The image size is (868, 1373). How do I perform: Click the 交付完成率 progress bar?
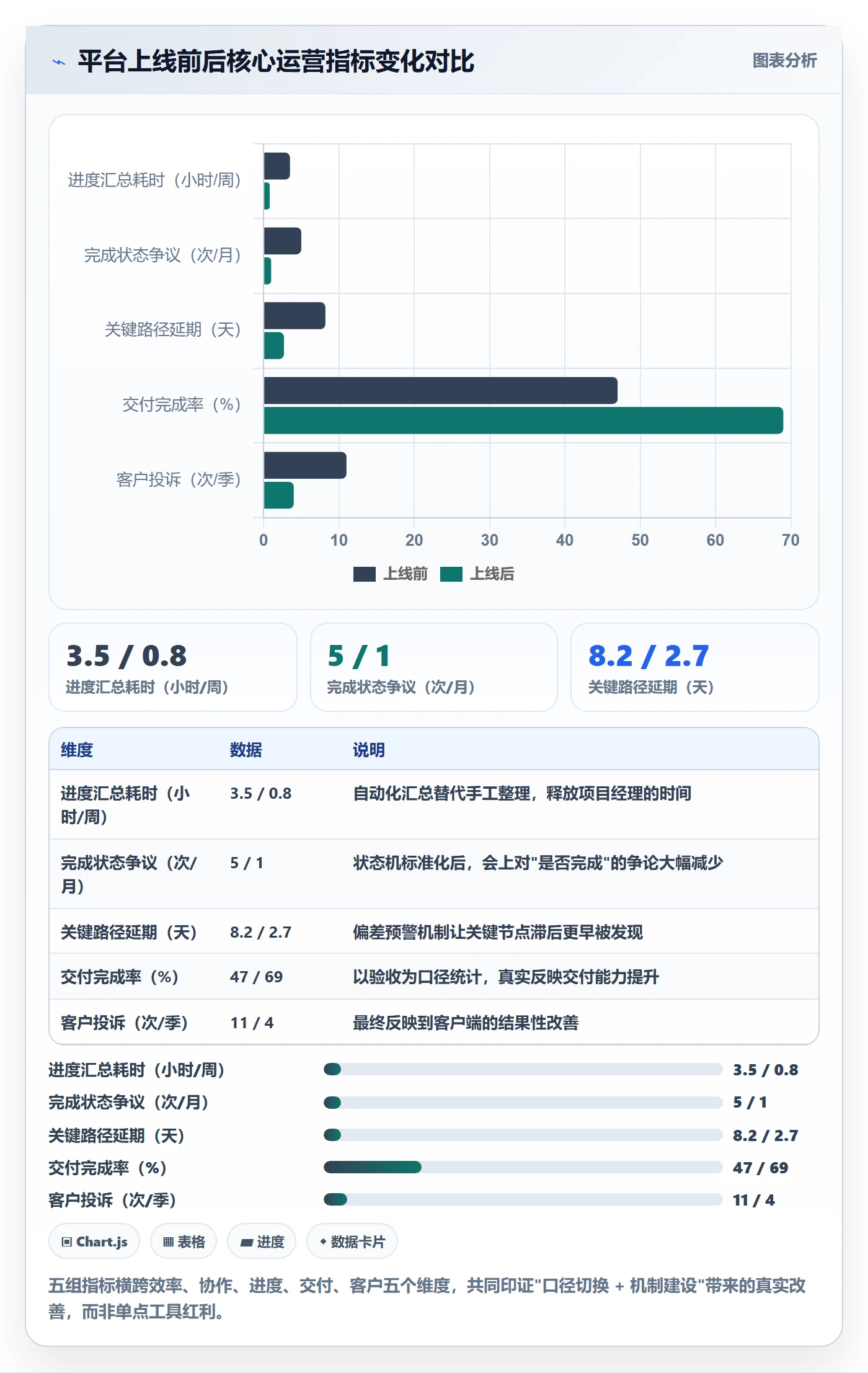(523, 1167)
